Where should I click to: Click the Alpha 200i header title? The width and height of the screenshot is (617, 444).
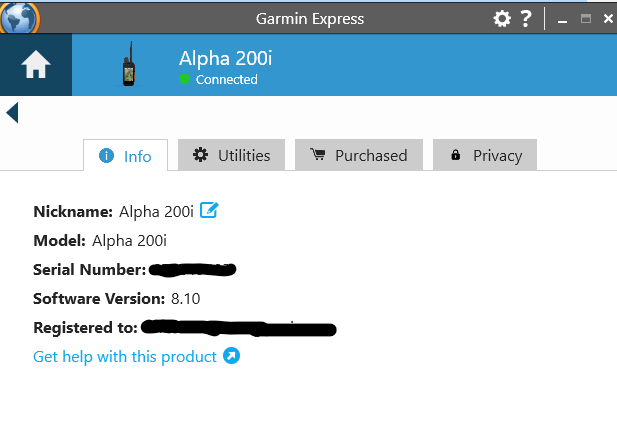[x=225, y=59]
